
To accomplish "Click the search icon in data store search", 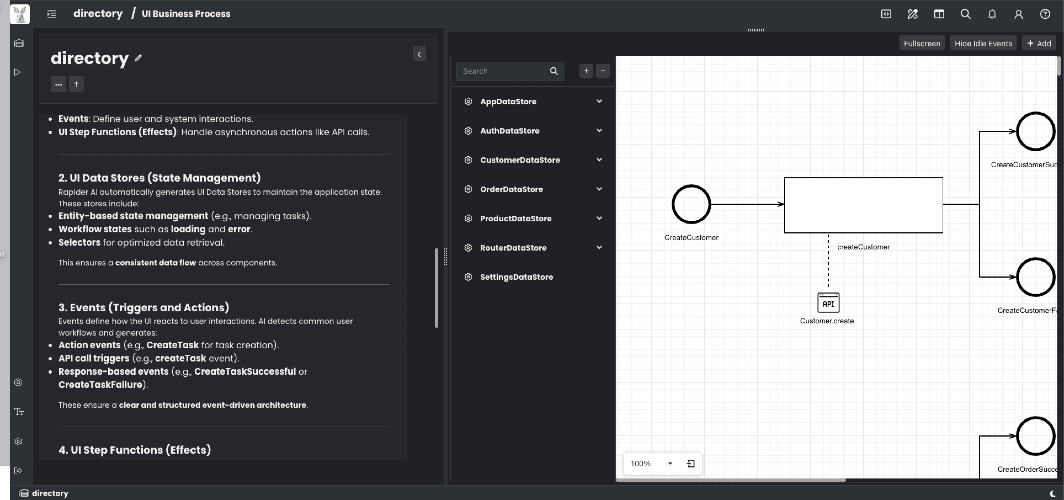I will coord(554,71).
